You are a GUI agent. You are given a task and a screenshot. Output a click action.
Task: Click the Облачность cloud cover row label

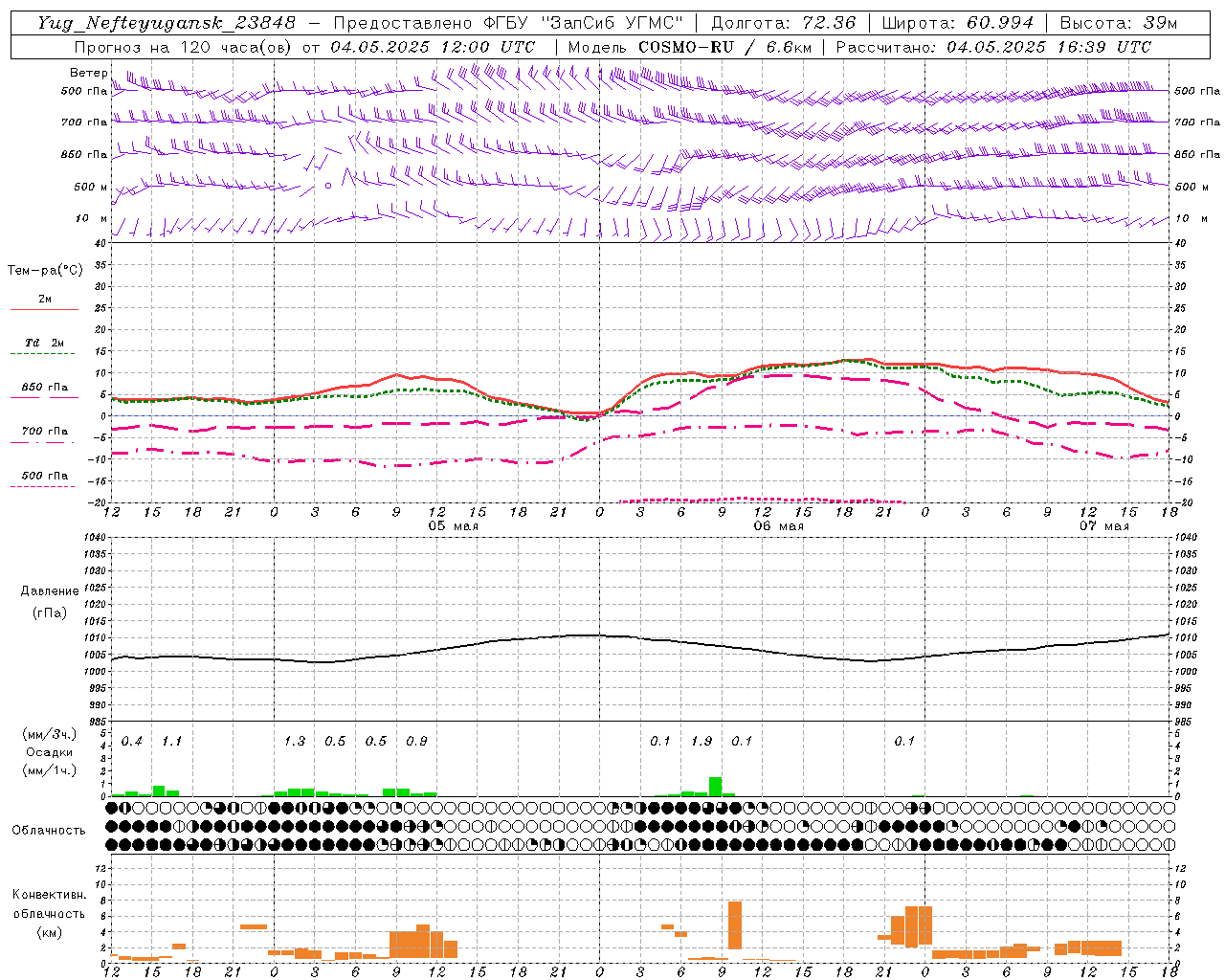pyautogui.click(x=49, y=831)
